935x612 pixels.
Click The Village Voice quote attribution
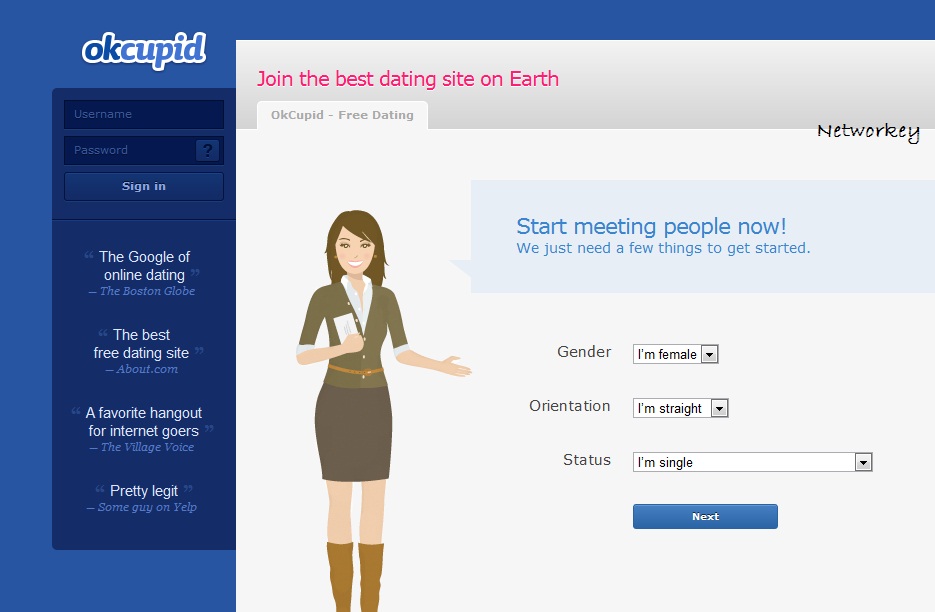pyautogui.click(x=142, y=447)
